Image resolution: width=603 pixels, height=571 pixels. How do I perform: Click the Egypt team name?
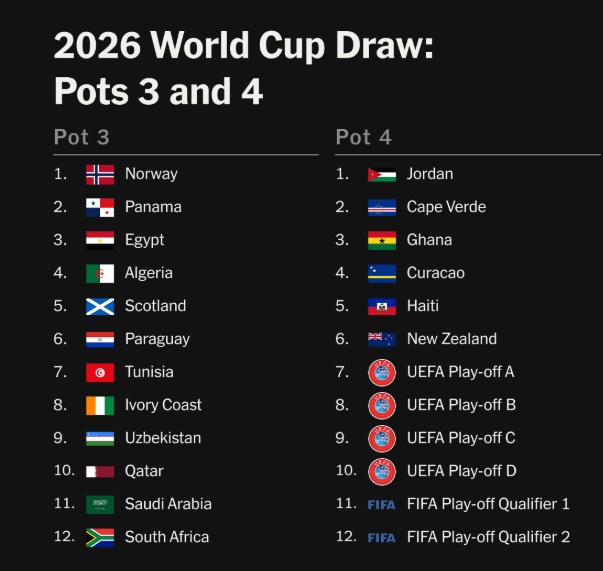pyautogui.click(x=145, y=240)
